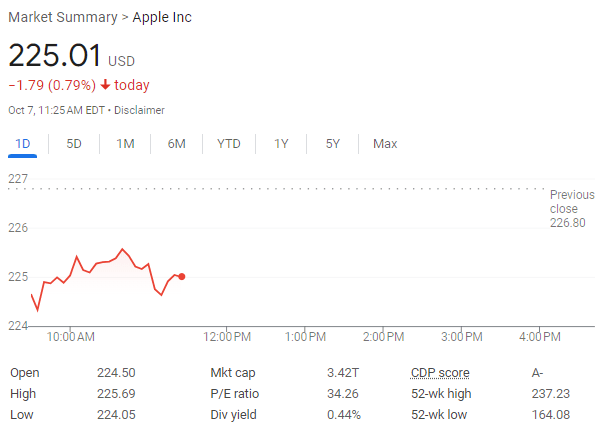Open the Max range tab
The height and width of the screenshot is (429, 606).
tap(385, 144)
